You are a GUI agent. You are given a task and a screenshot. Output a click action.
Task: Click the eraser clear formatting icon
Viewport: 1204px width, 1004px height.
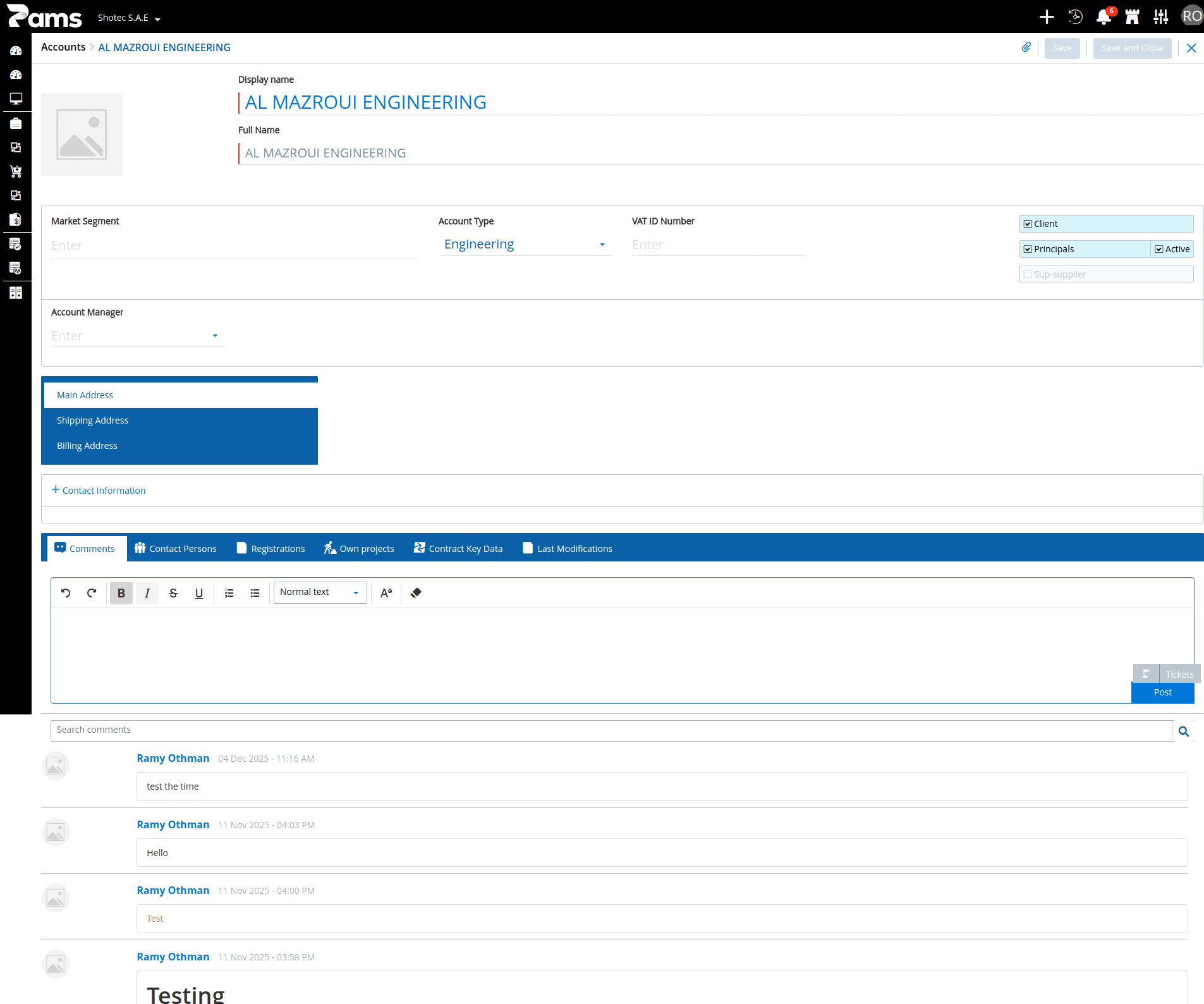416,593
